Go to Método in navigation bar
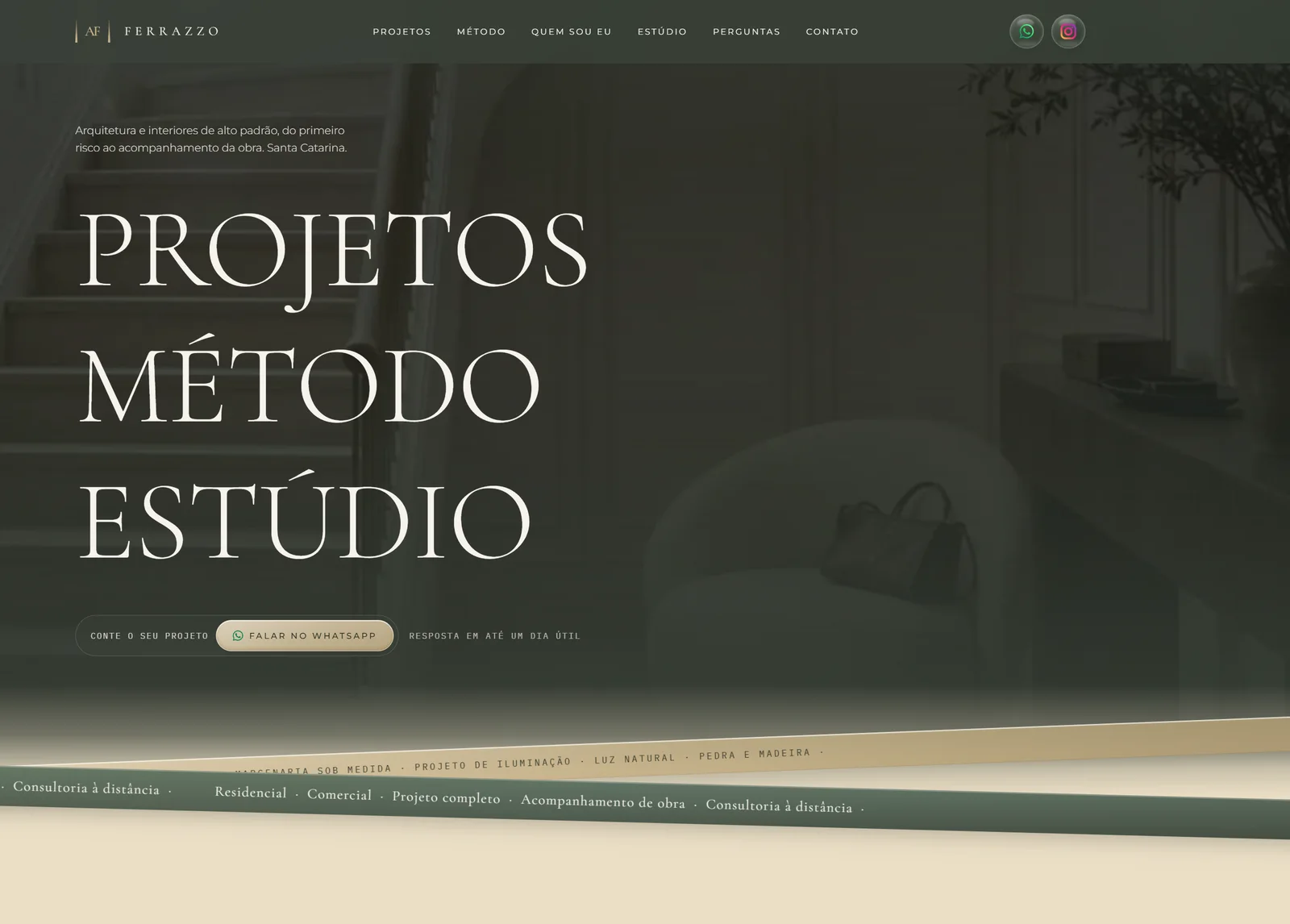Viewport: 1290px width, 924px height. pyautogui.click(x=481, y=31)
